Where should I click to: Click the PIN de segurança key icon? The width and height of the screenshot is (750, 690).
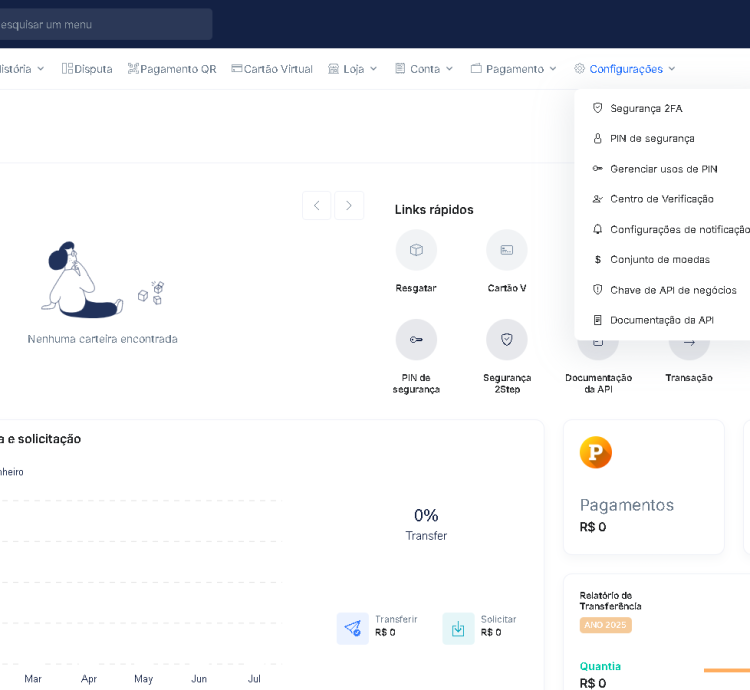tap(416, 340)
